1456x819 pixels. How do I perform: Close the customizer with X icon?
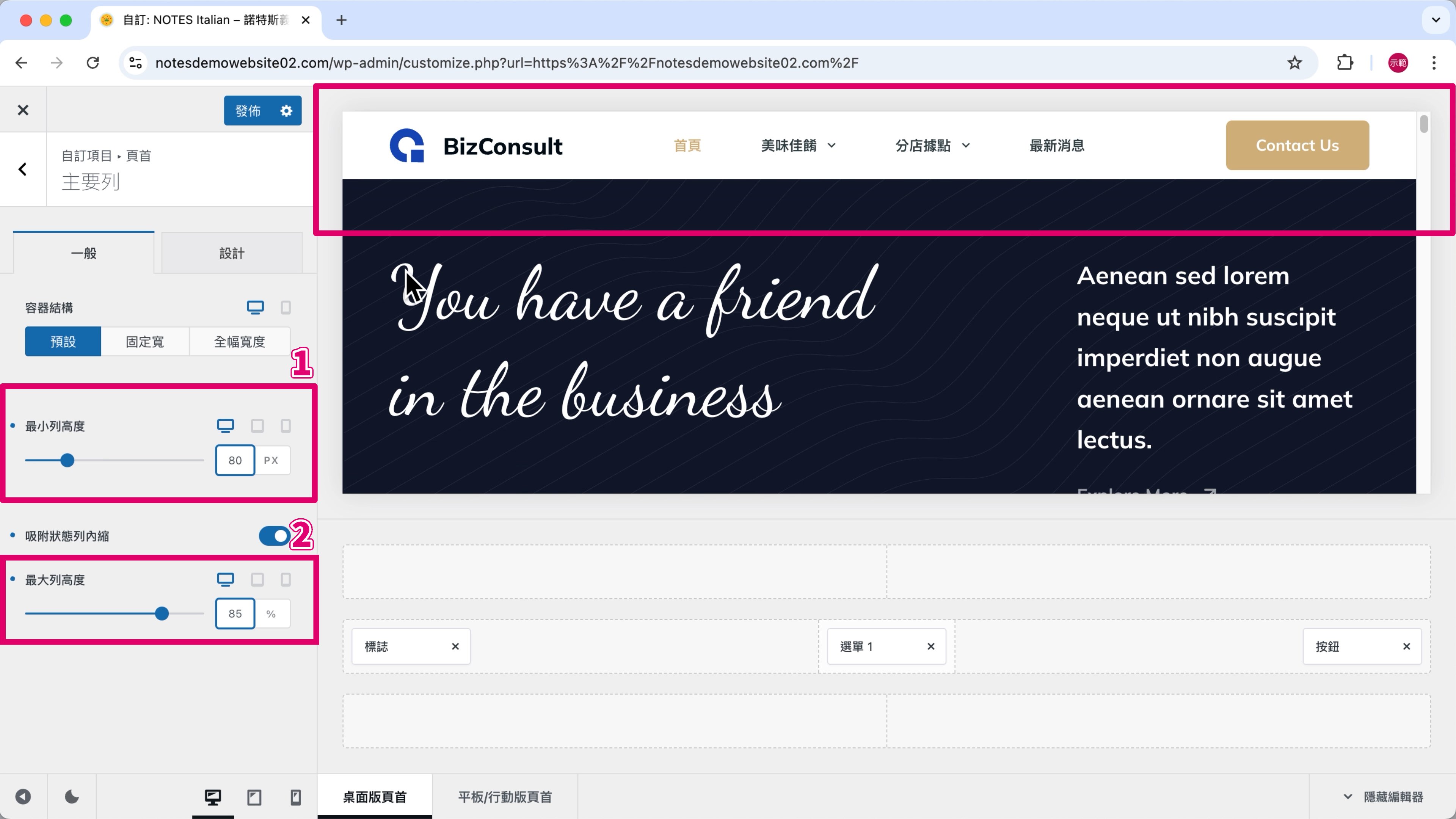coord(23,110)
